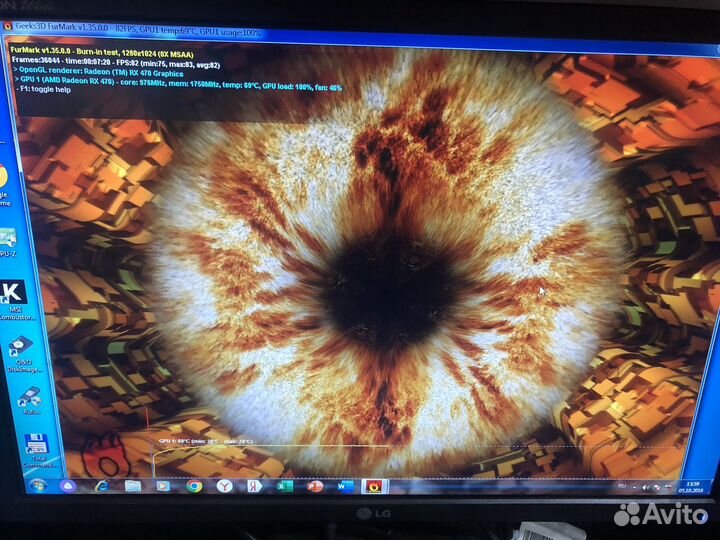Open PowerPoint from the taskbar
This screenshot has height=540, width=720.
tap(315, 486)
